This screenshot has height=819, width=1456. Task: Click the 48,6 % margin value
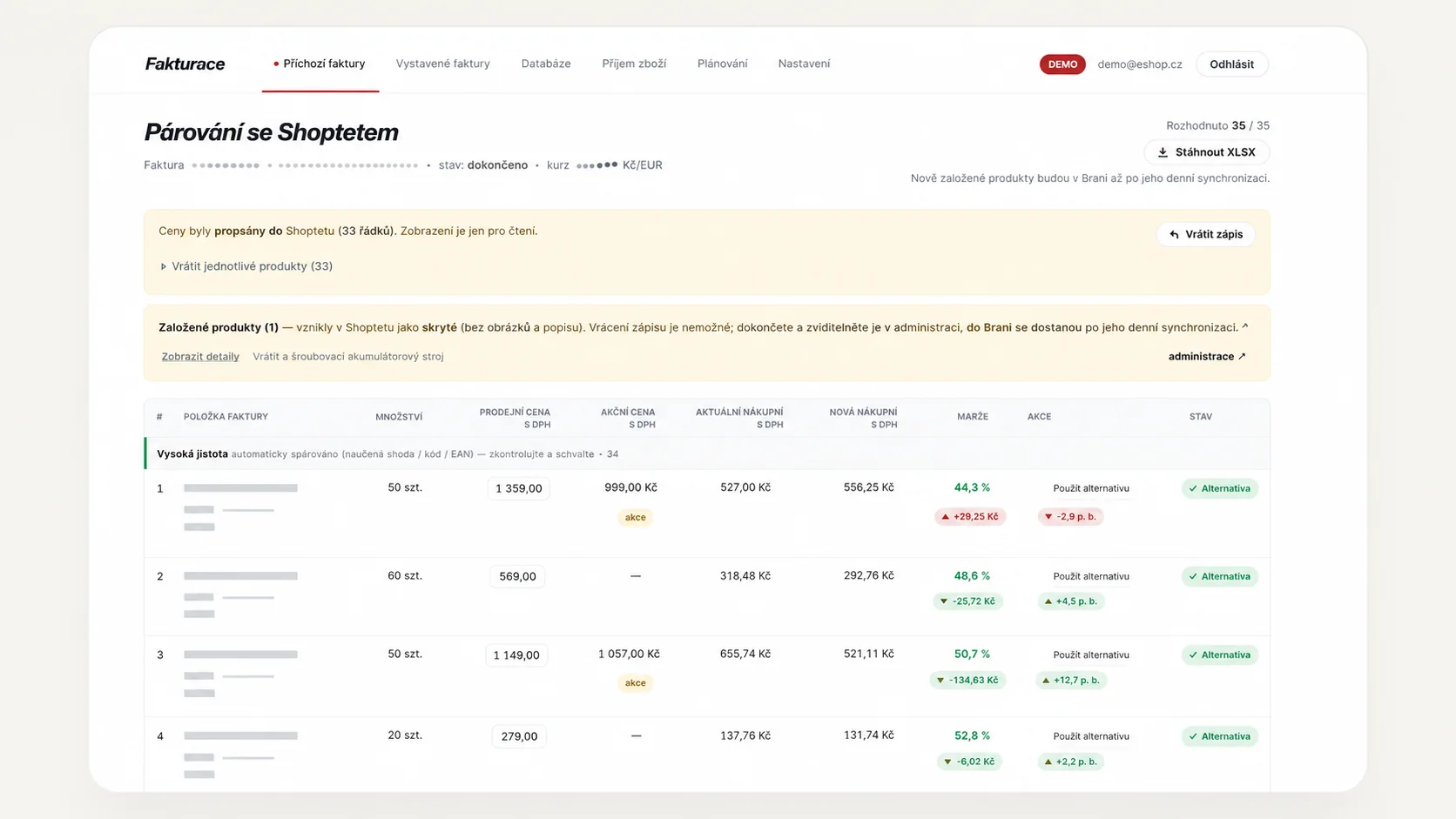pyautogui.click(x=972, y=575)
